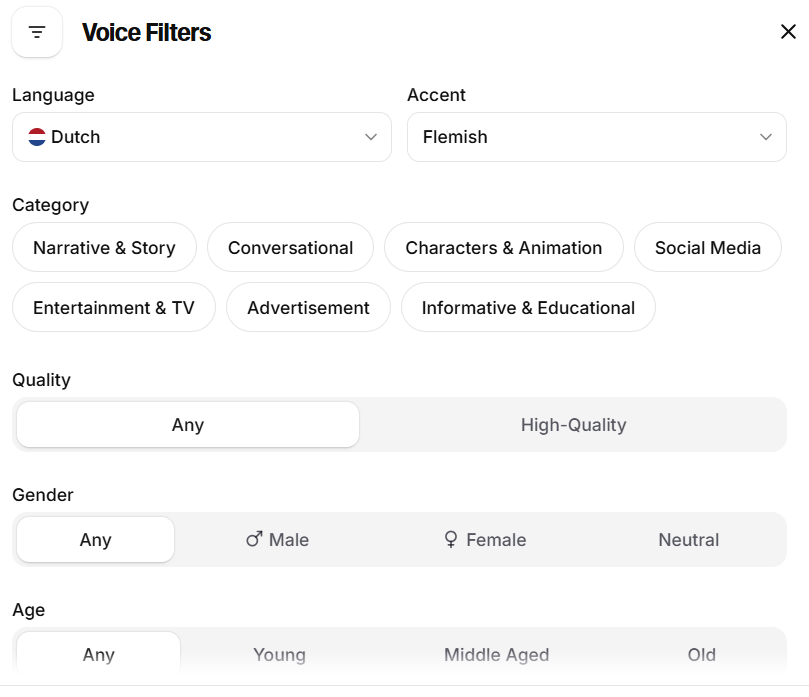This screenshot has height=697, width=809.
Task: Select Neutral gender option
Action: pos(688,540)
